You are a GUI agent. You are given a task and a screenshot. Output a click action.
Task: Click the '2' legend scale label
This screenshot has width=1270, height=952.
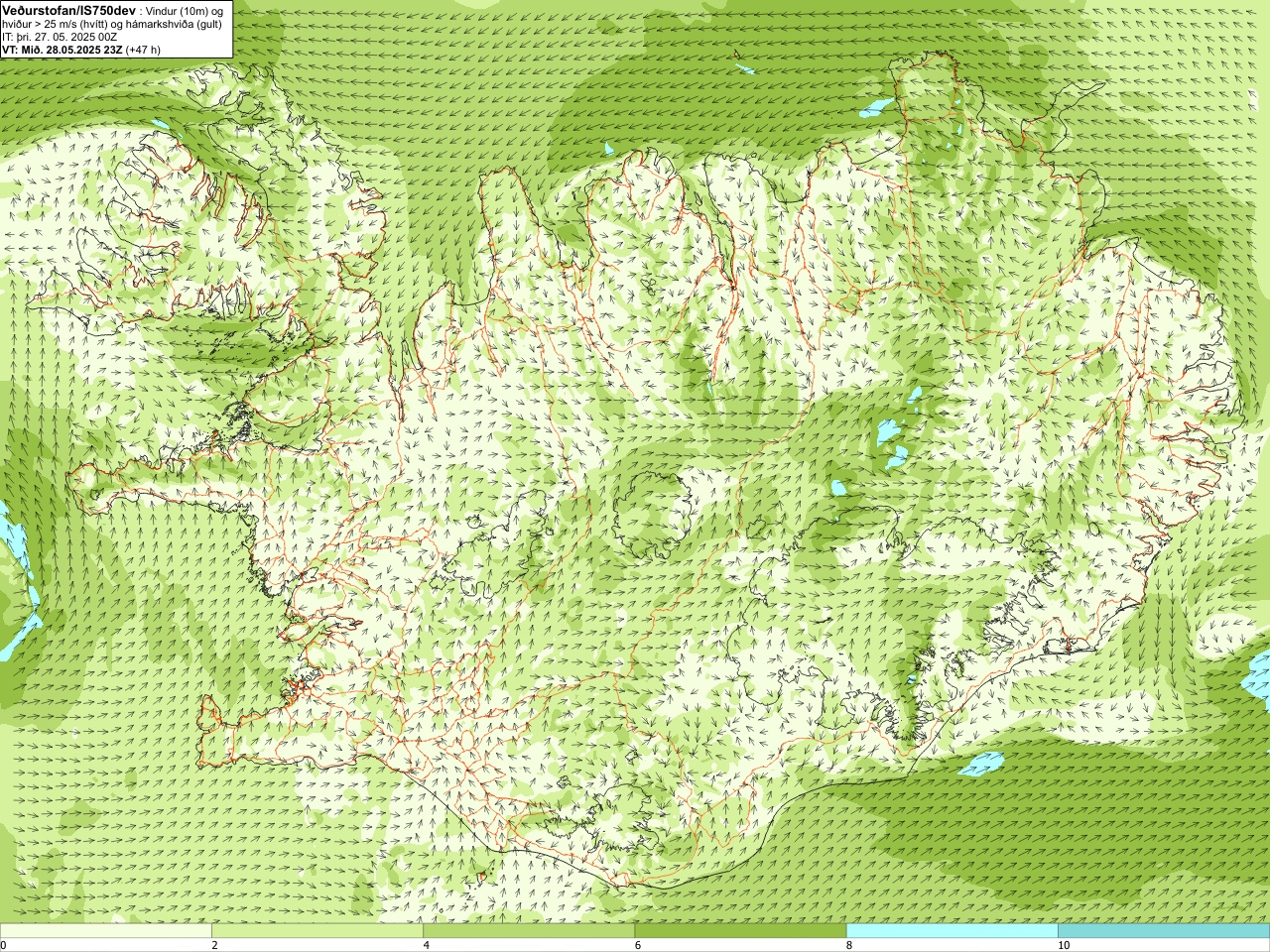pyautogui.click(x=215, y=945)
